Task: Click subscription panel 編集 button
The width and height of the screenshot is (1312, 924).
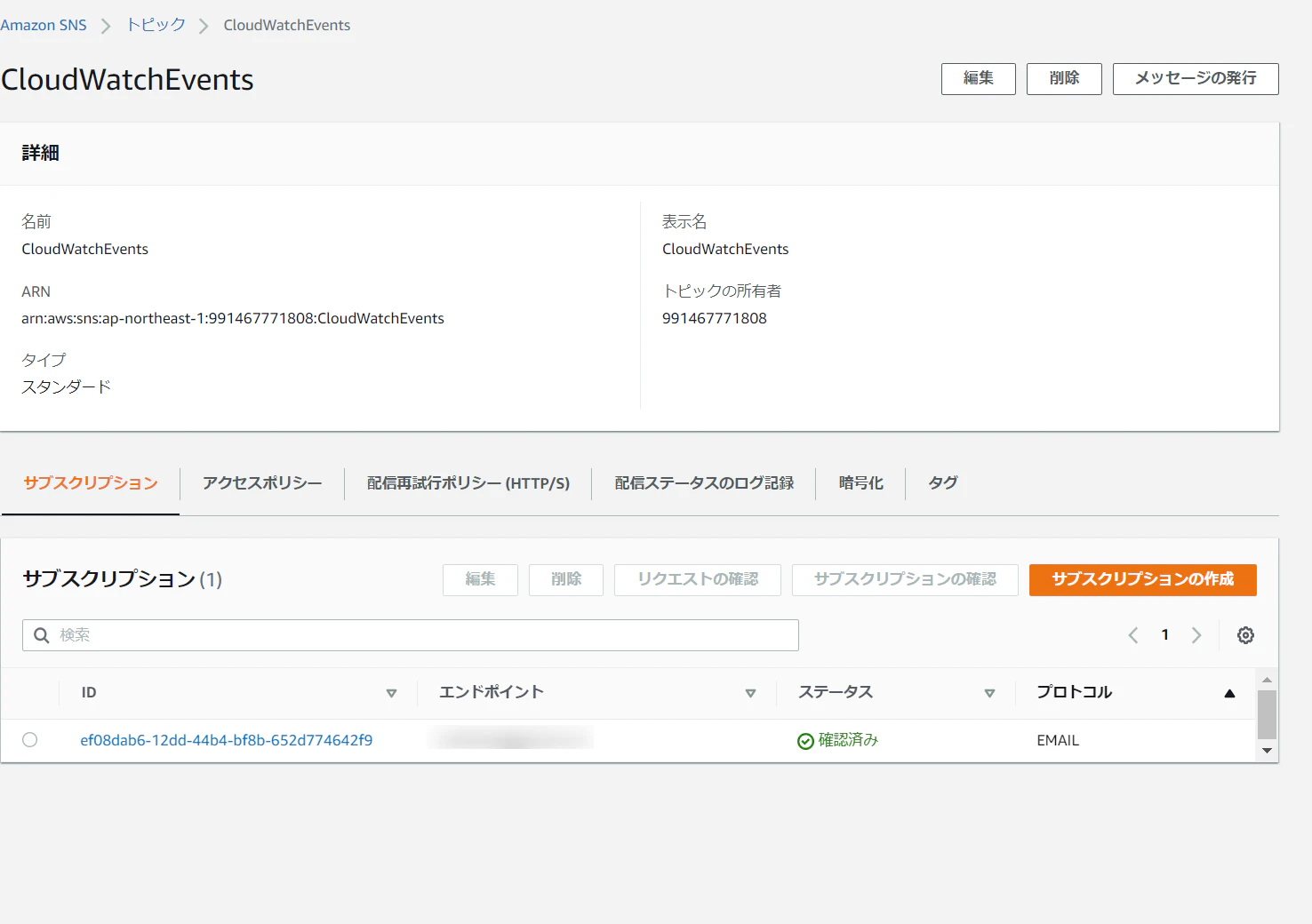Action: pos(480,579)
